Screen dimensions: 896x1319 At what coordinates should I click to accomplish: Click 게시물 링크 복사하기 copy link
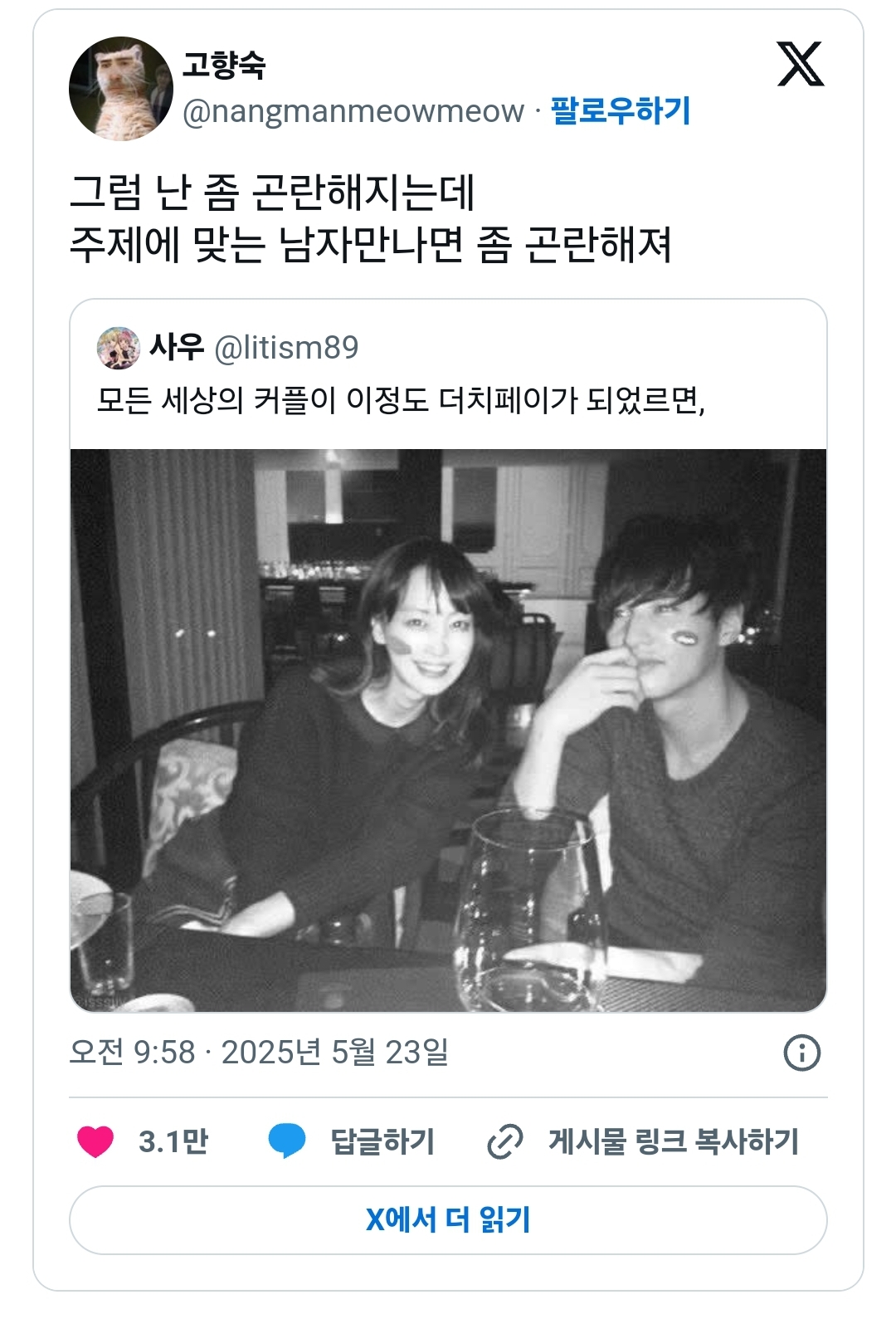673,1141
